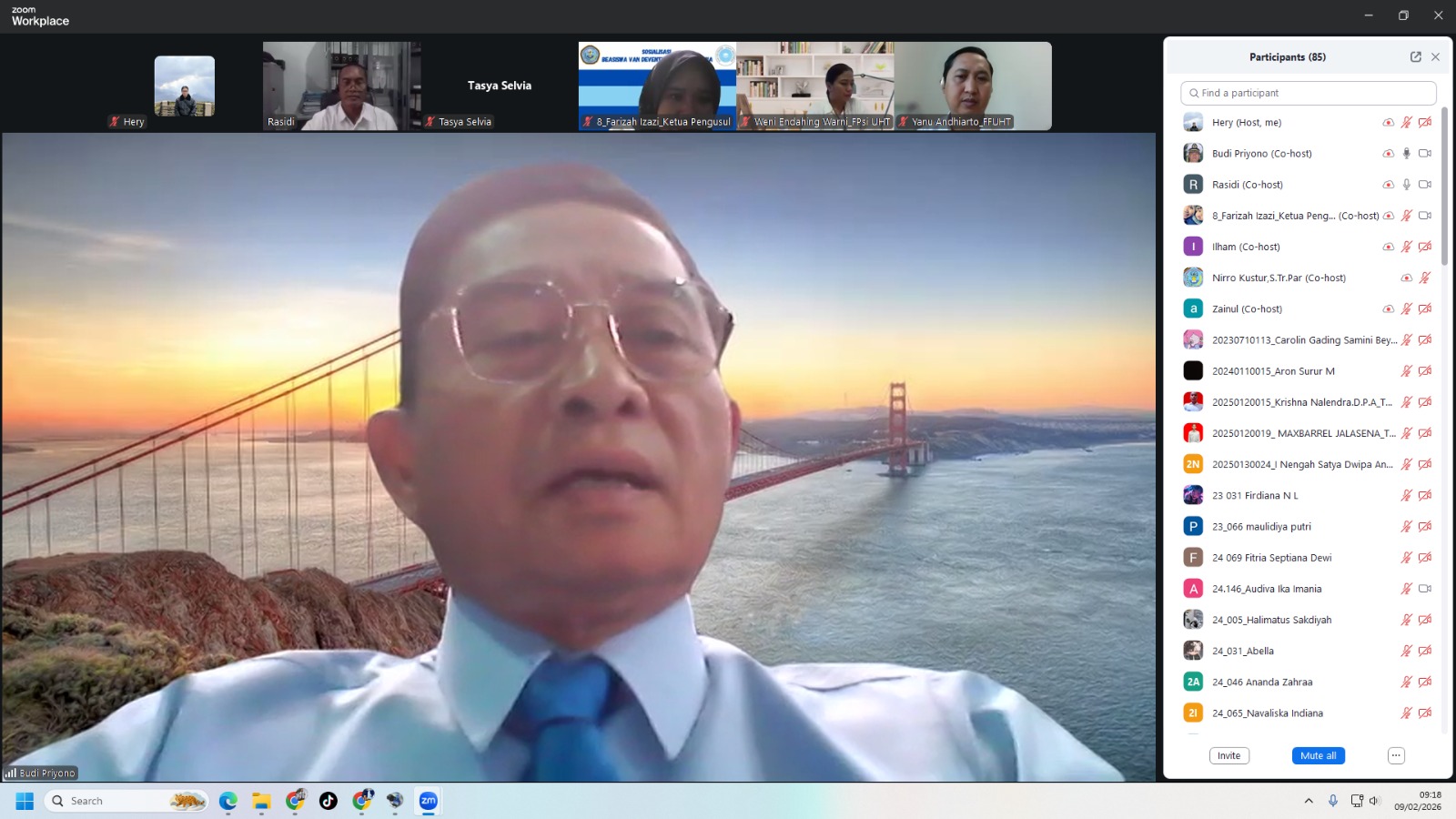Click 8_Farizah Izazi's video camera icon
Image resolution: width=1456 pixels, height=819 pixels.
coord(1424,216)
